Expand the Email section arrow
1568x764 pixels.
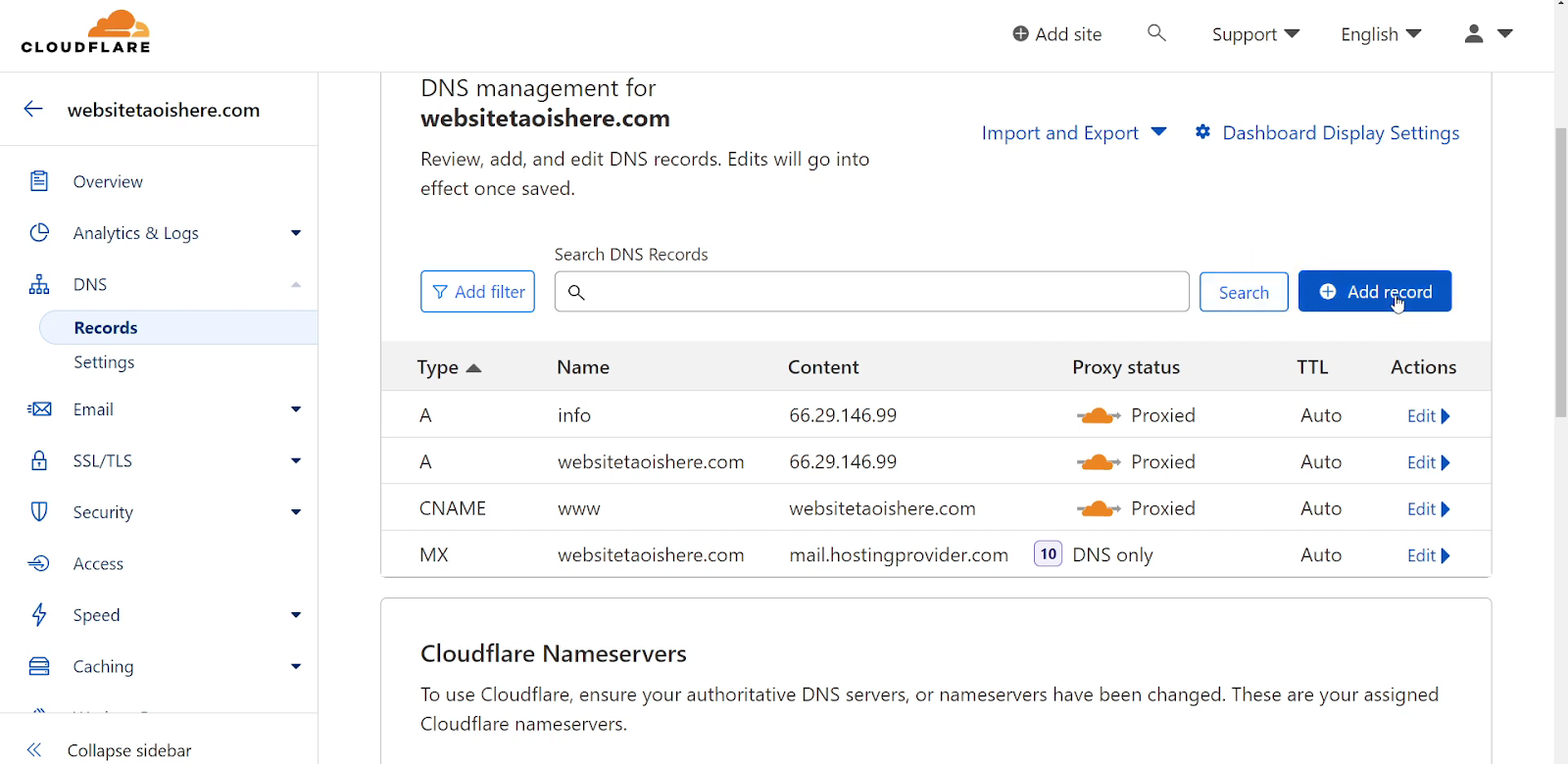tap(296, 409)
